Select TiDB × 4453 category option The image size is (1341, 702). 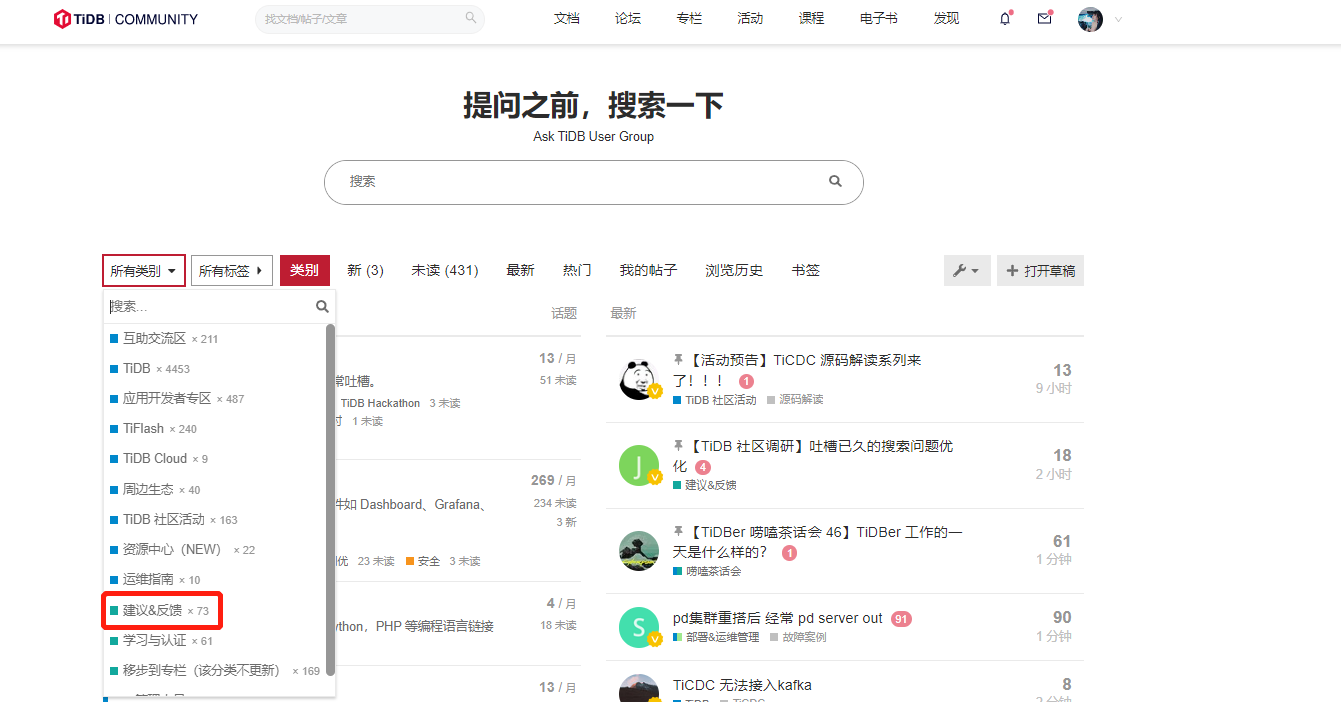[x=215, y=369]
